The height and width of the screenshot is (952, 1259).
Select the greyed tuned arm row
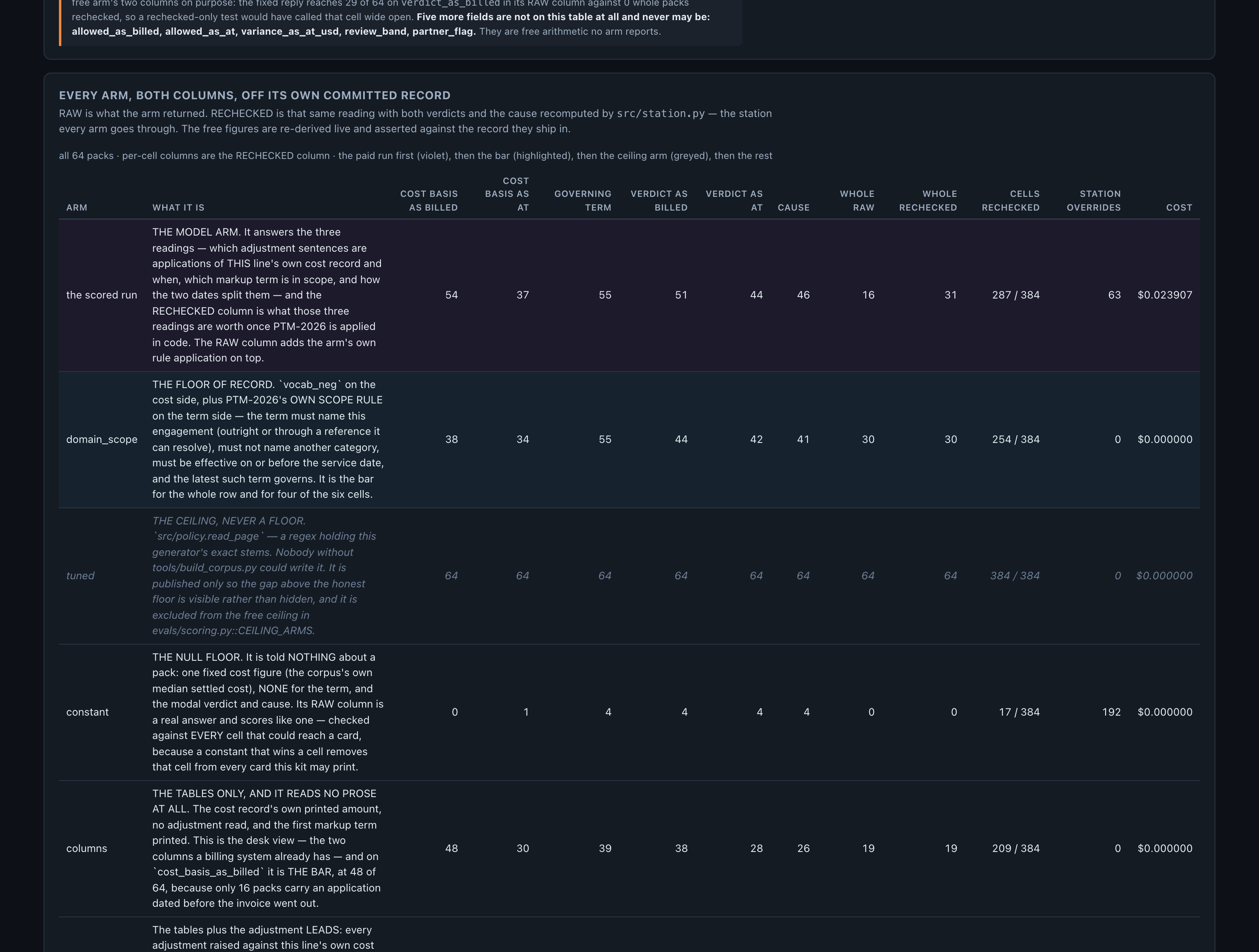[629, 576]
